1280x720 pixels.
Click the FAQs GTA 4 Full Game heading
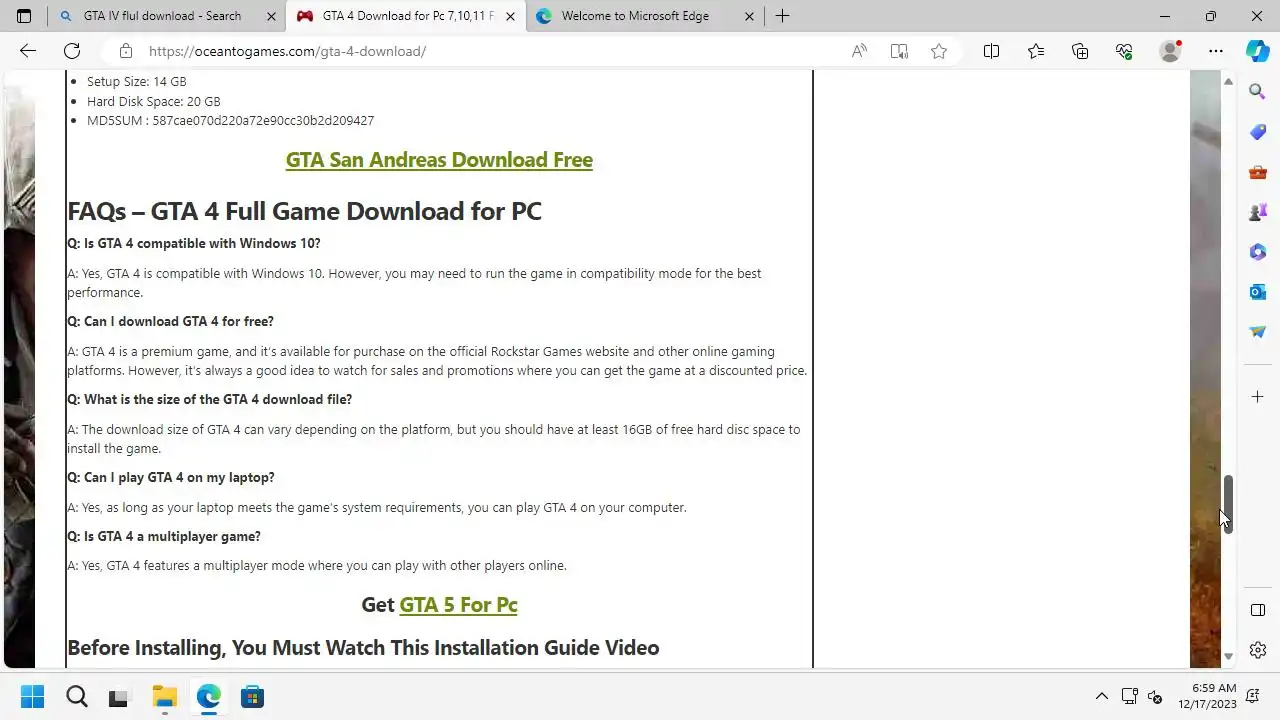(x=304, y=211)
